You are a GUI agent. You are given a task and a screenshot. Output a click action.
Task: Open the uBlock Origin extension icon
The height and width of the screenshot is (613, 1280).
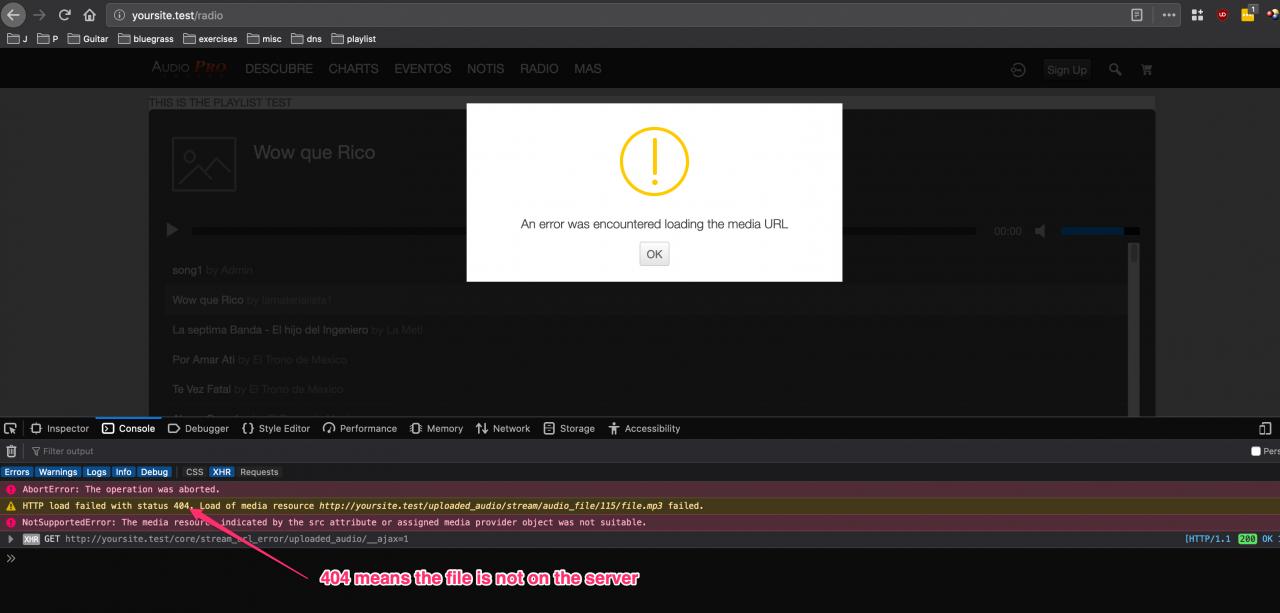[1222, 15]
